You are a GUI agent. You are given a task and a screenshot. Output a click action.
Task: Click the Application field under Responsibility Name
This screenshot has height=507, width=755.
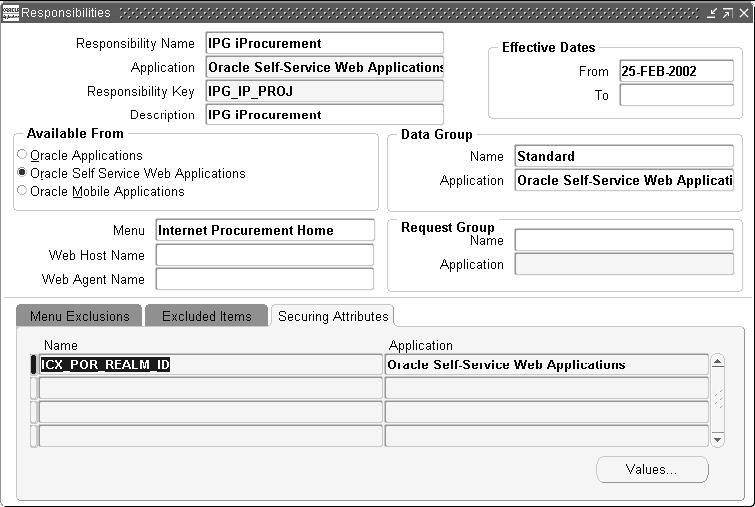(324, 67)
